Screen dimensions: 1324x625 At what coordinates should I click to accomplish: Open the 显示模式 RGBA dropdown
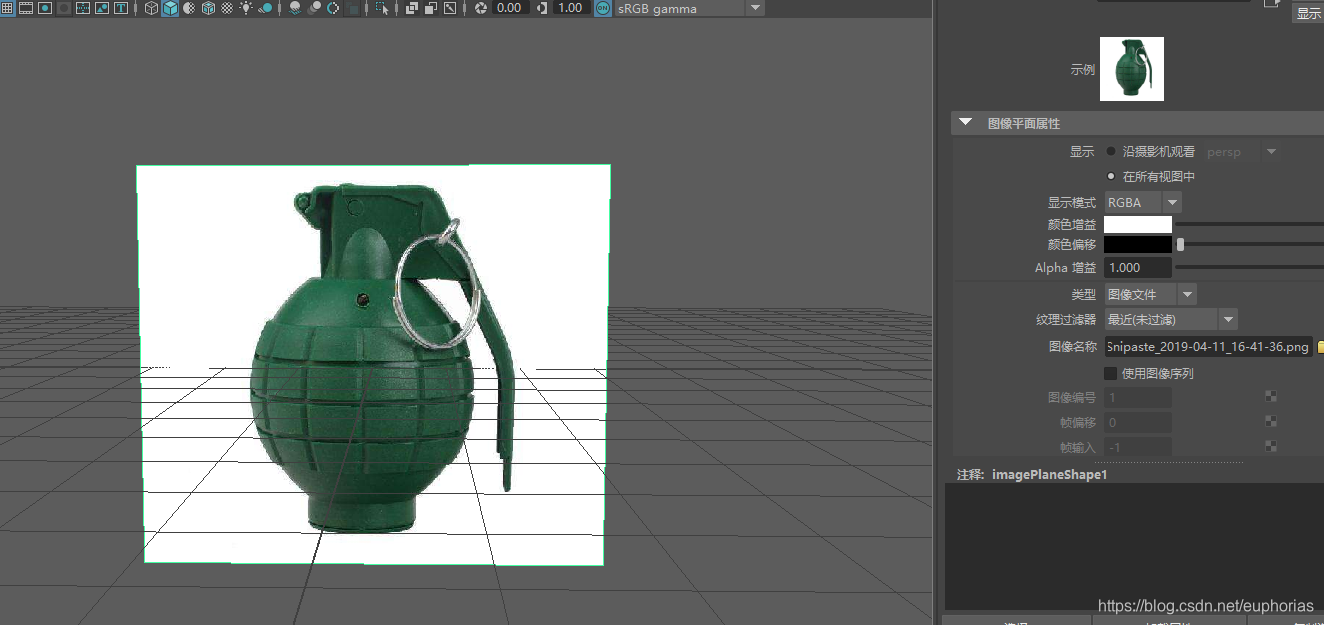(1143, 202)
